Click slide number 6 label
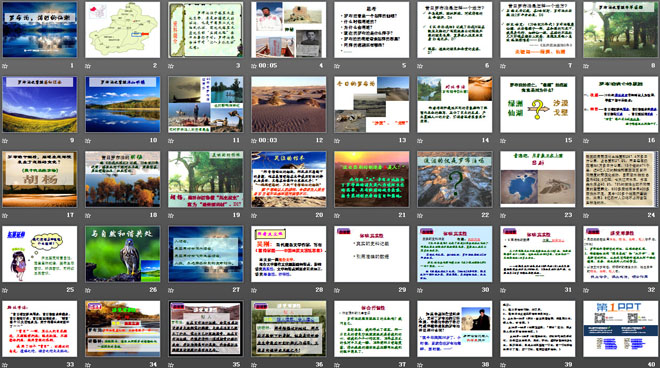This screenshot has width=660, height=368. tap(487, 66)
